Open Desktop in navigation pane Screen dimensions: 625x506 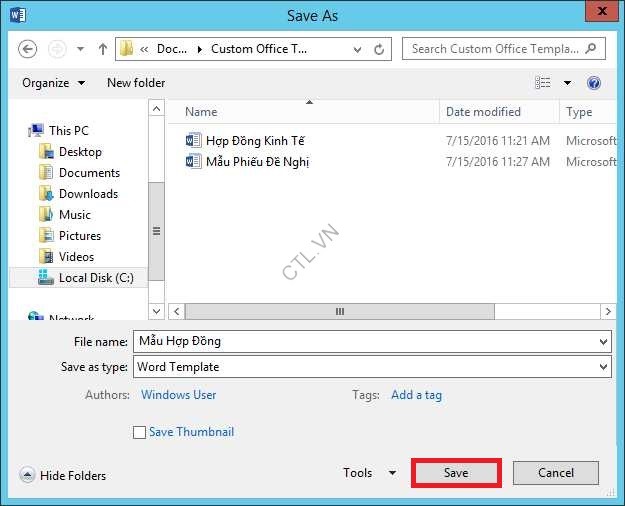click(80, 152)
